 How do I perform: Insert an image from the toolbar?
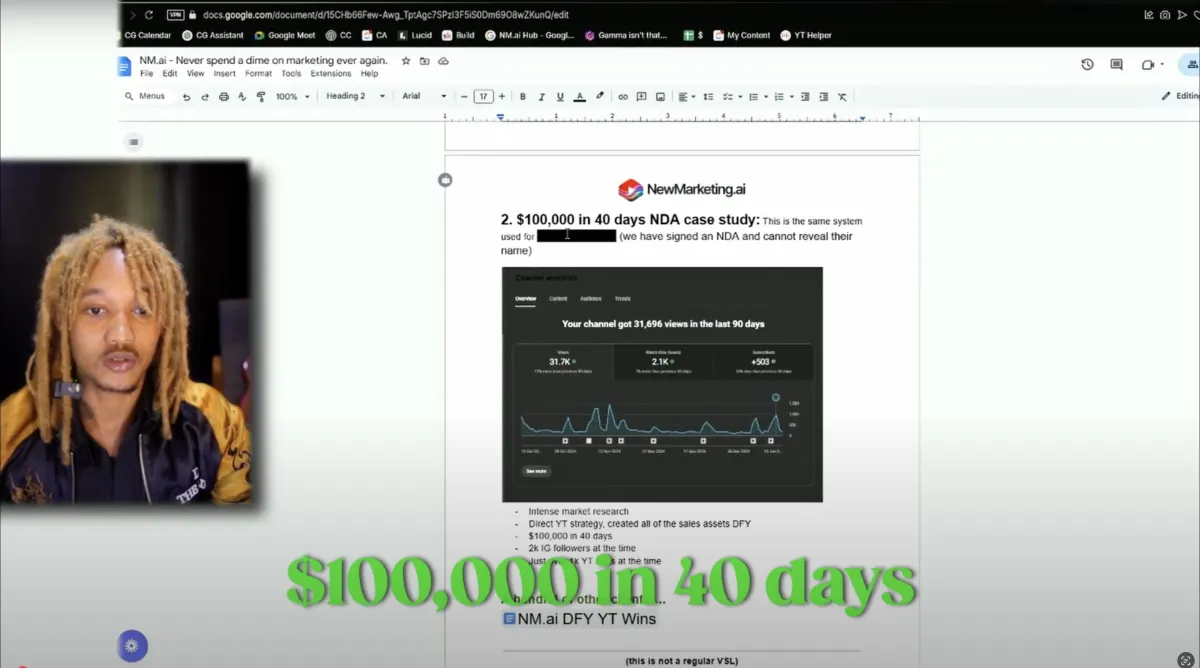[661, 97]
